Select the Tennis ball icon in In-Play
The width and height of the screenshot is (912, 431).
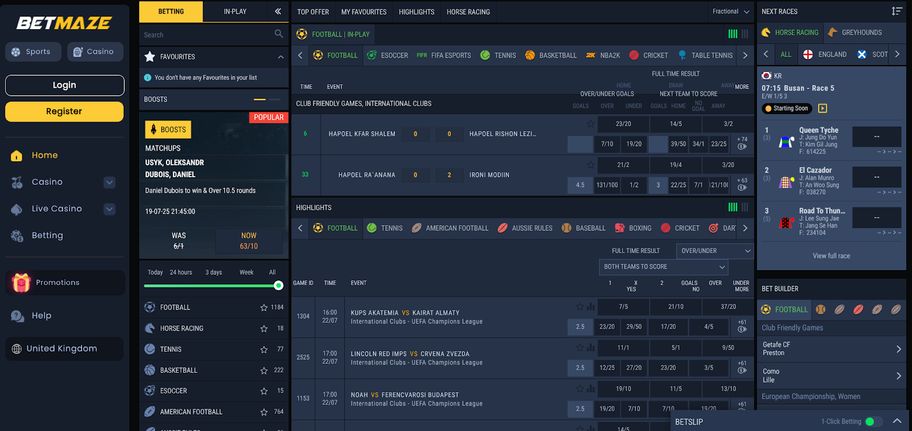point(484,55)
